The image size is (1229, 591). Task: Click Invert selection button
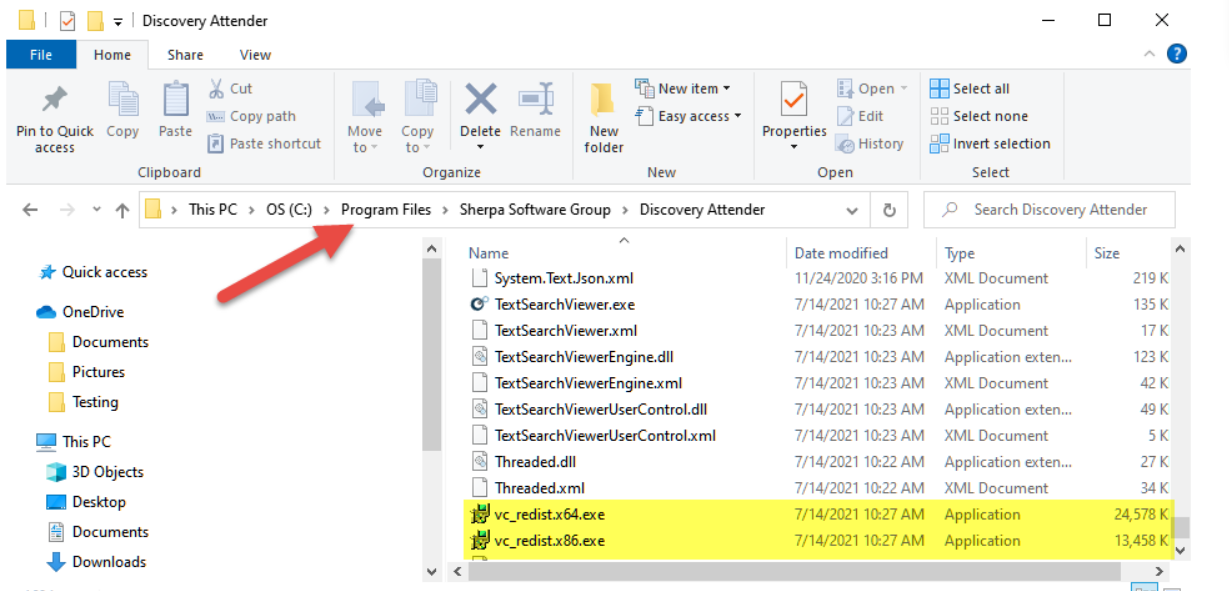pos(990,144)
